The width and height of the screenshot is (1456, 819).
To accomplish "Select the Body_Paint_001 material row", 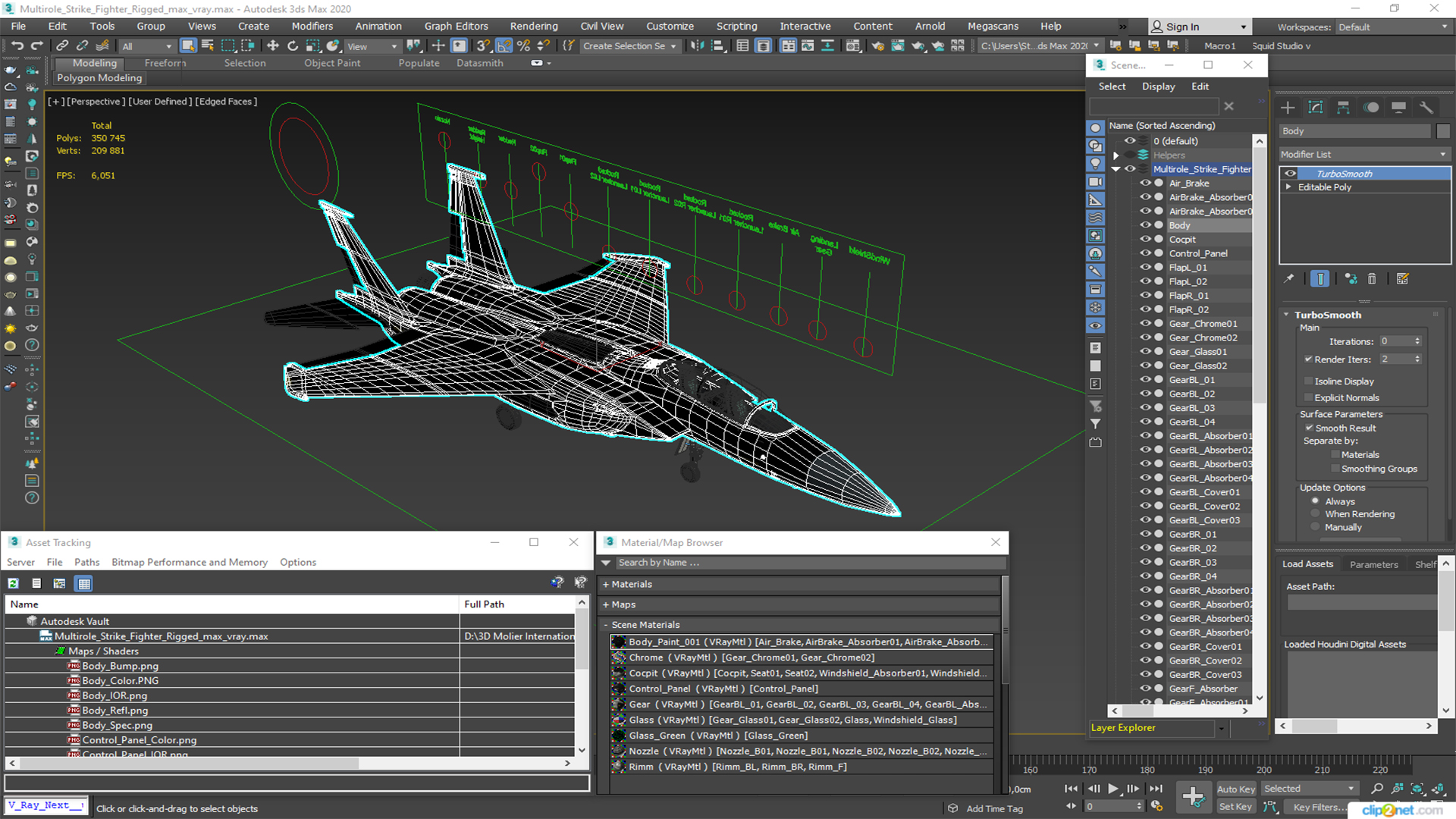I will point(802,642).
